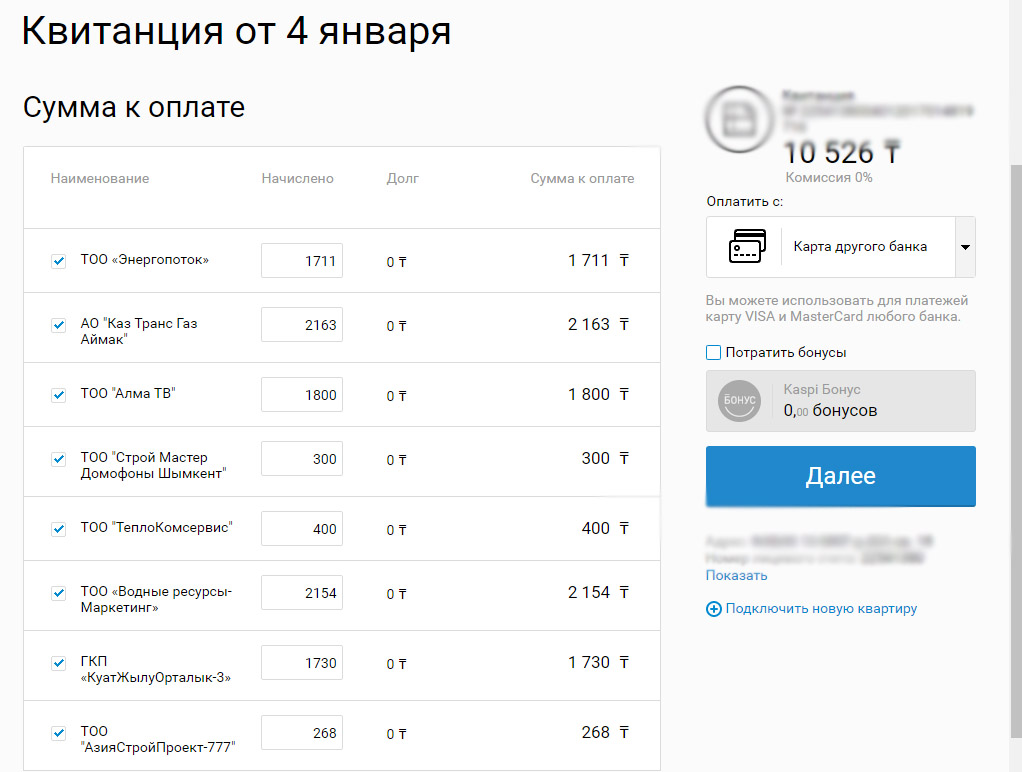The height and width of the screenshot is (772, 1022).
Task: Click the ТОО "ТеплоКомсервис" name
Action: pos(156,527)
